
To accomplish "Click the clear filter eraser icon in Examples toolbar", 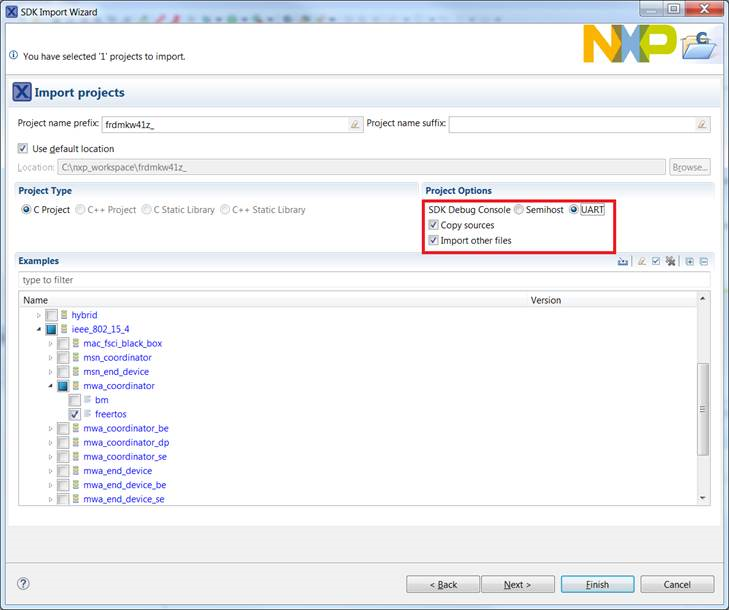I will tap(642, 262).
